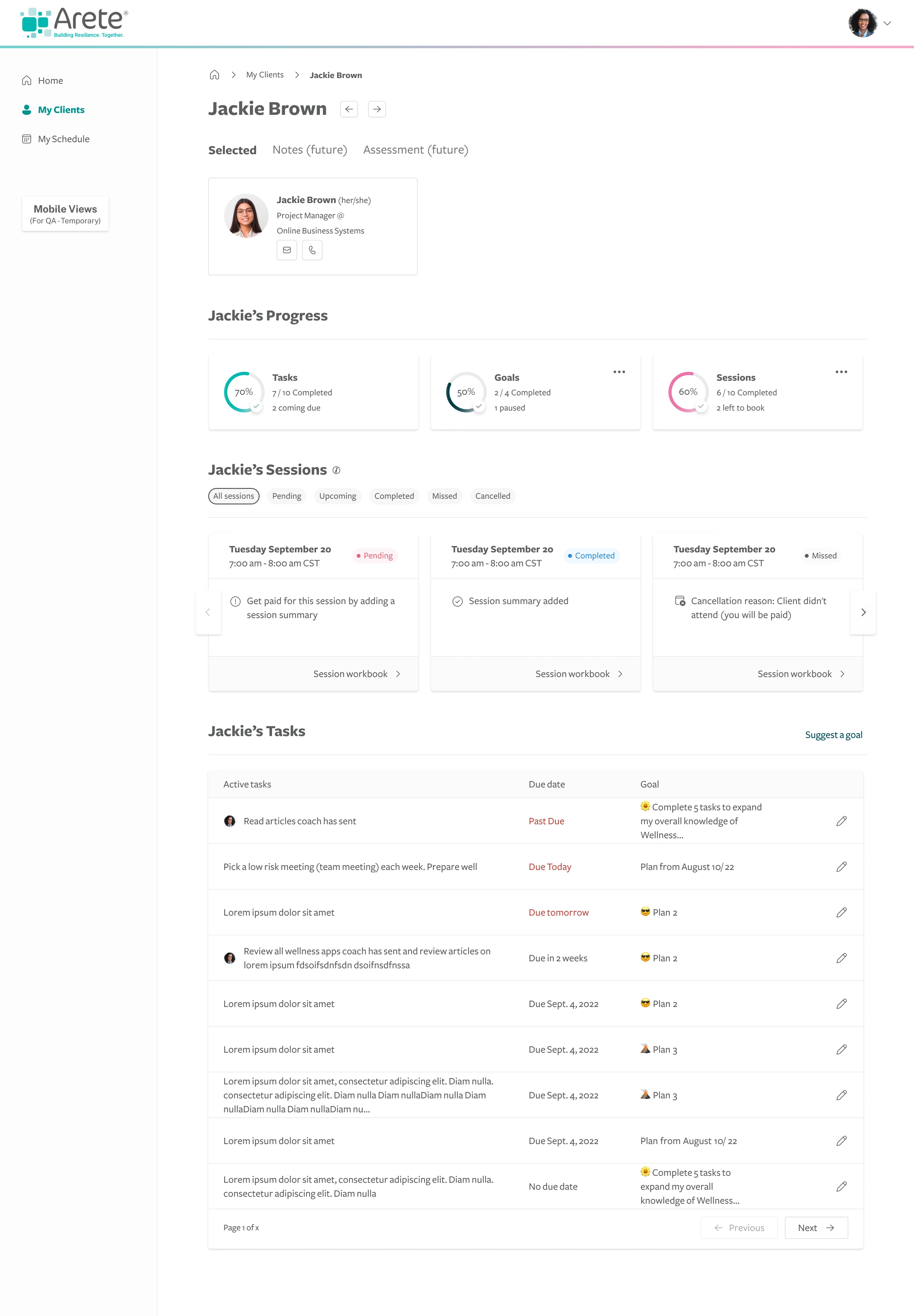Click pencil icon for Due Today task
914x1316 pixels.
841,867
